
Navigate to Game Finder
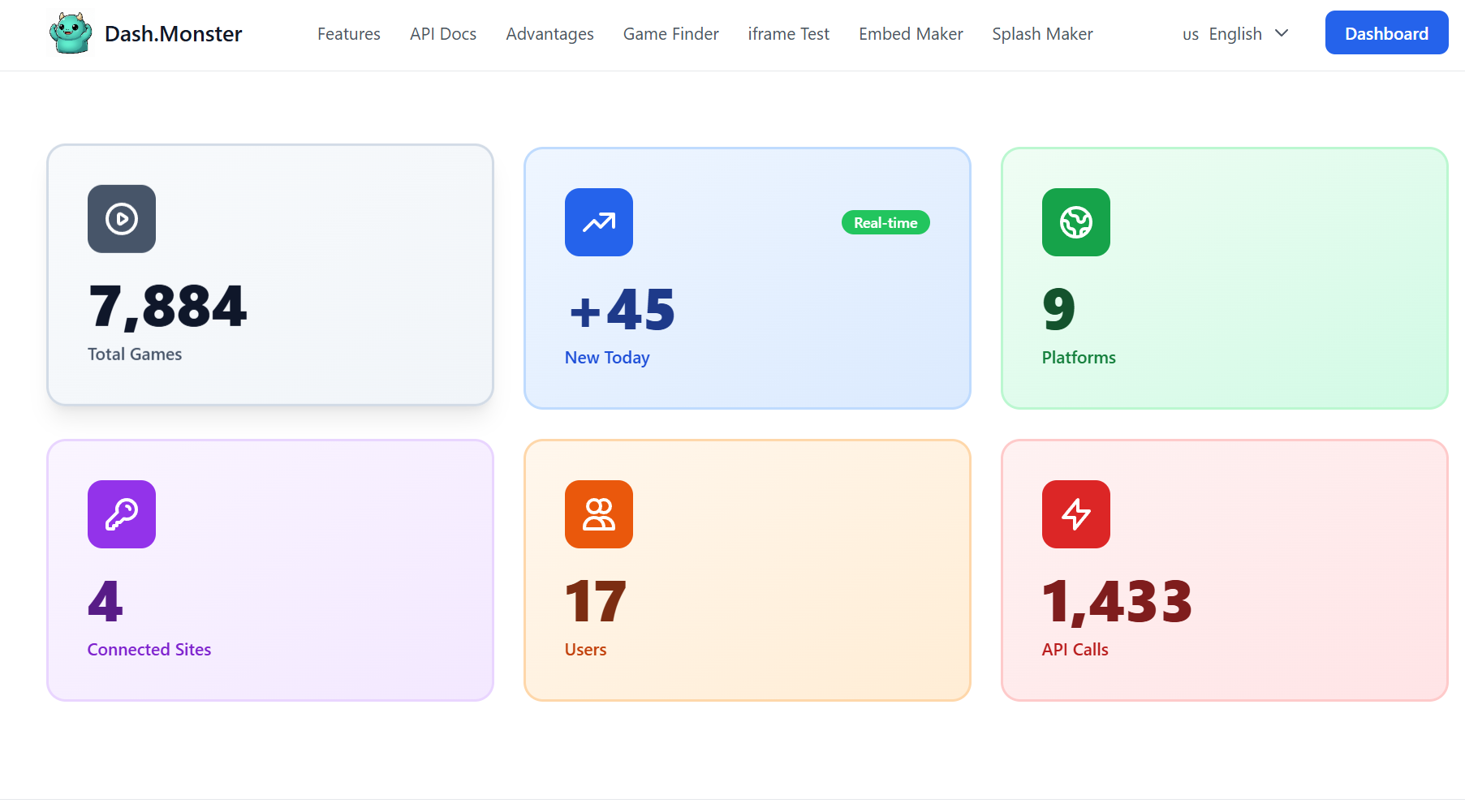[671, 34]
